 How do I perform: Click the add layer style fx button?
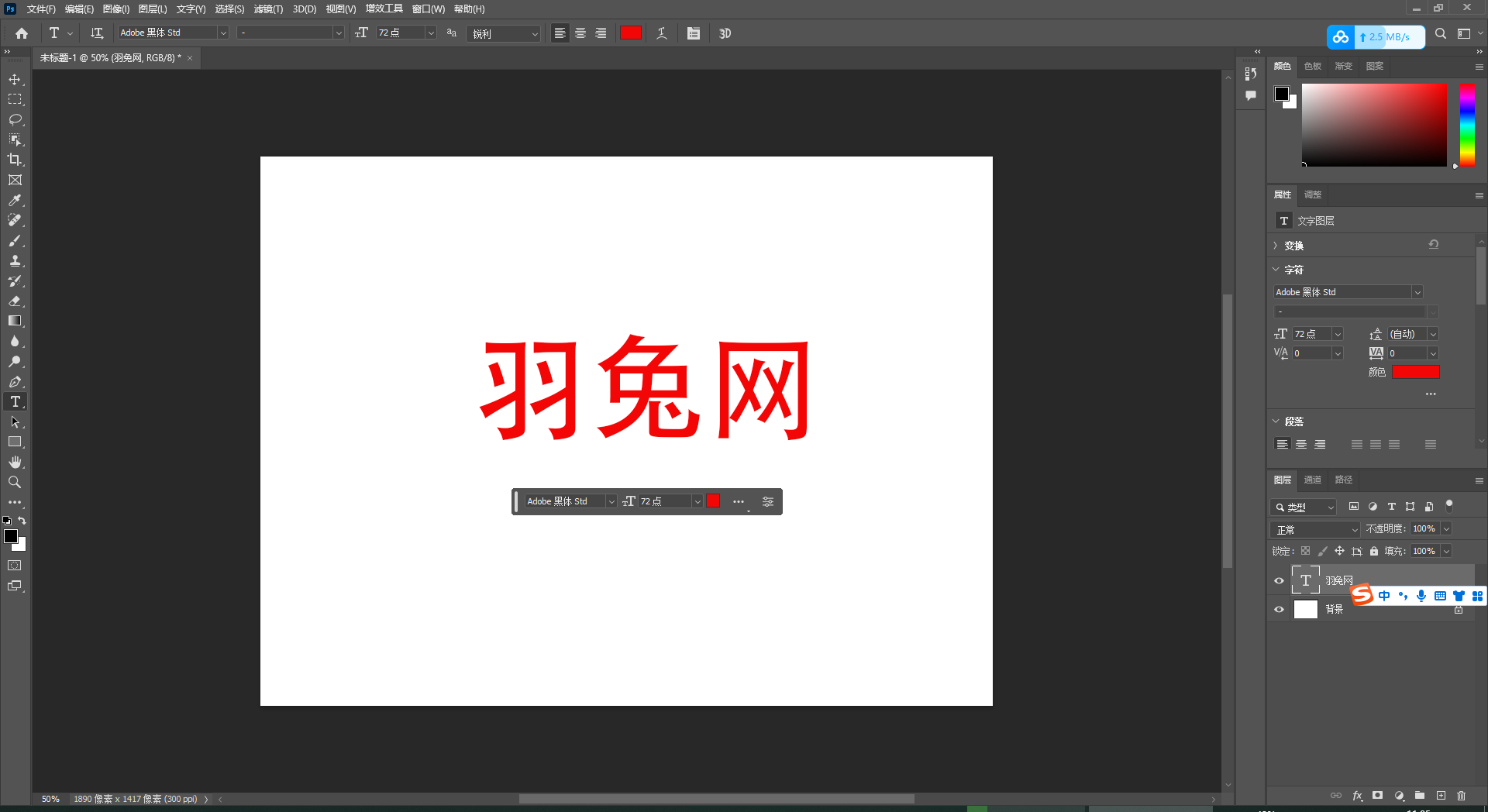click(x=1357, y=796)
